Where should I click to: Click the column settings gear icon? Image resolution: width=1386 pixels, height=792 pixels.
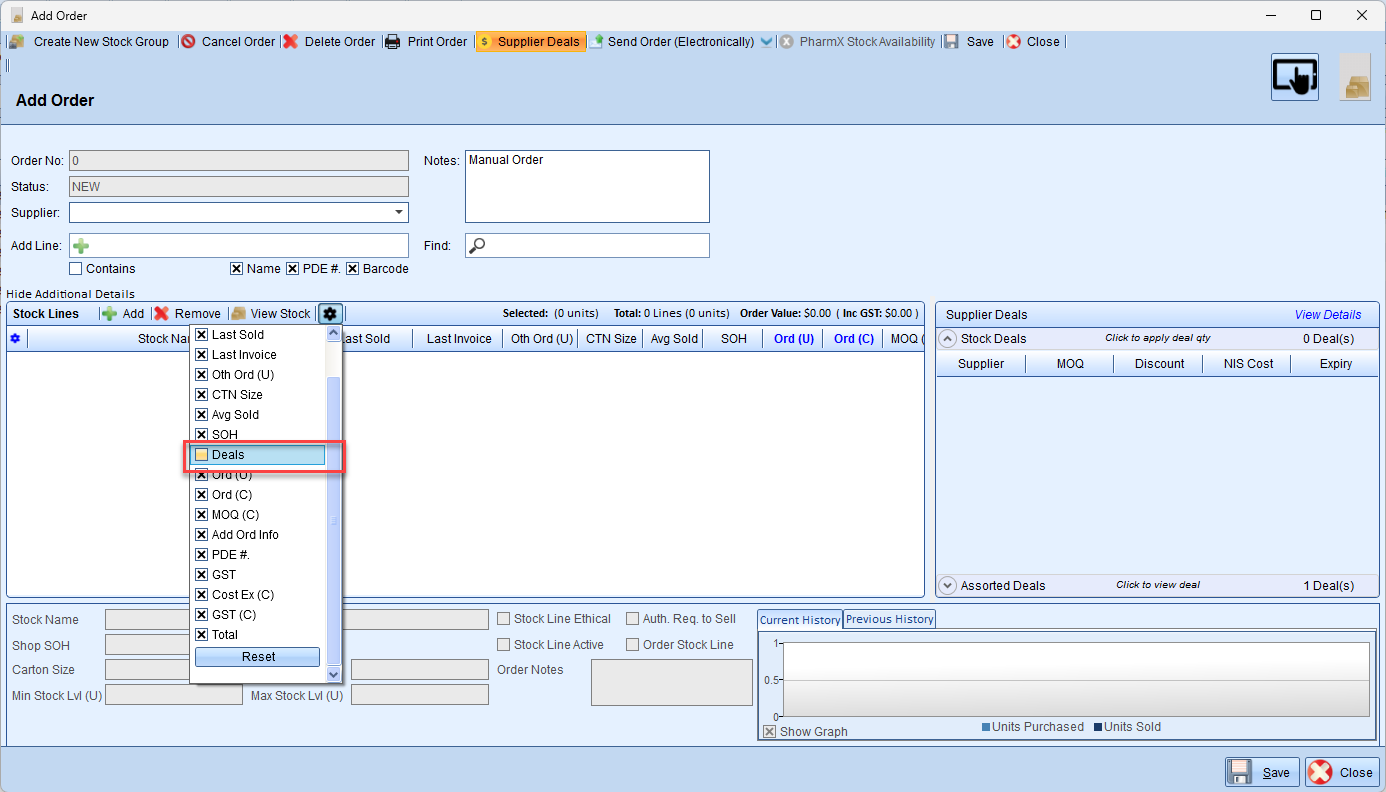tap(330, 314)
